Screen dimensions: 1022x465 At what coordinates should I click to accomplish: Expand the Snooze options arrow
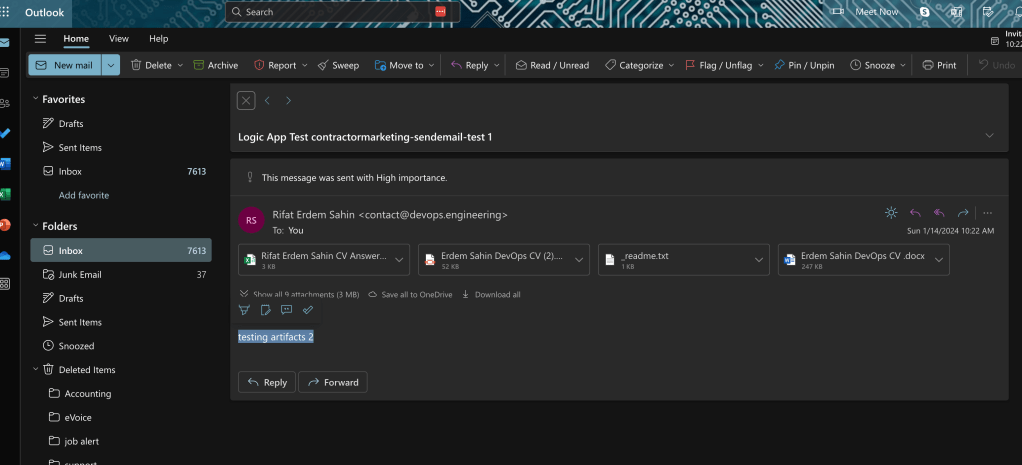point(903,65)
